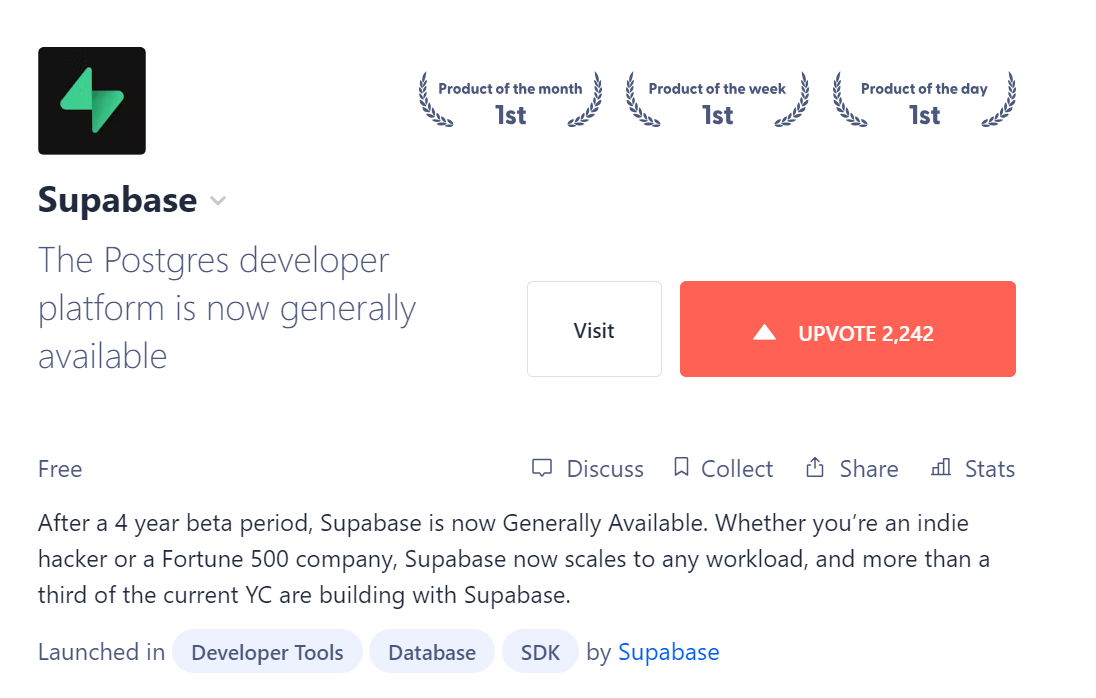Click the Supabase lightning bolt logo
1096x698 pixels.
click(x=92, y=101)
